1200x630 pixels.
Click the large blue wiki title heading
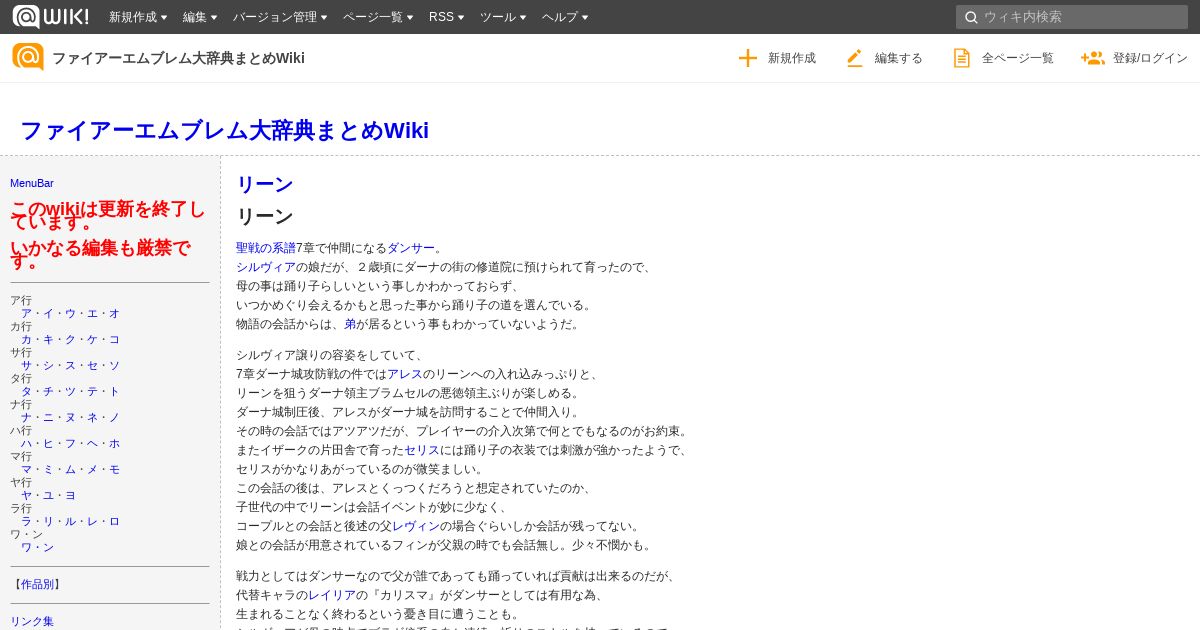pos(224,130)
